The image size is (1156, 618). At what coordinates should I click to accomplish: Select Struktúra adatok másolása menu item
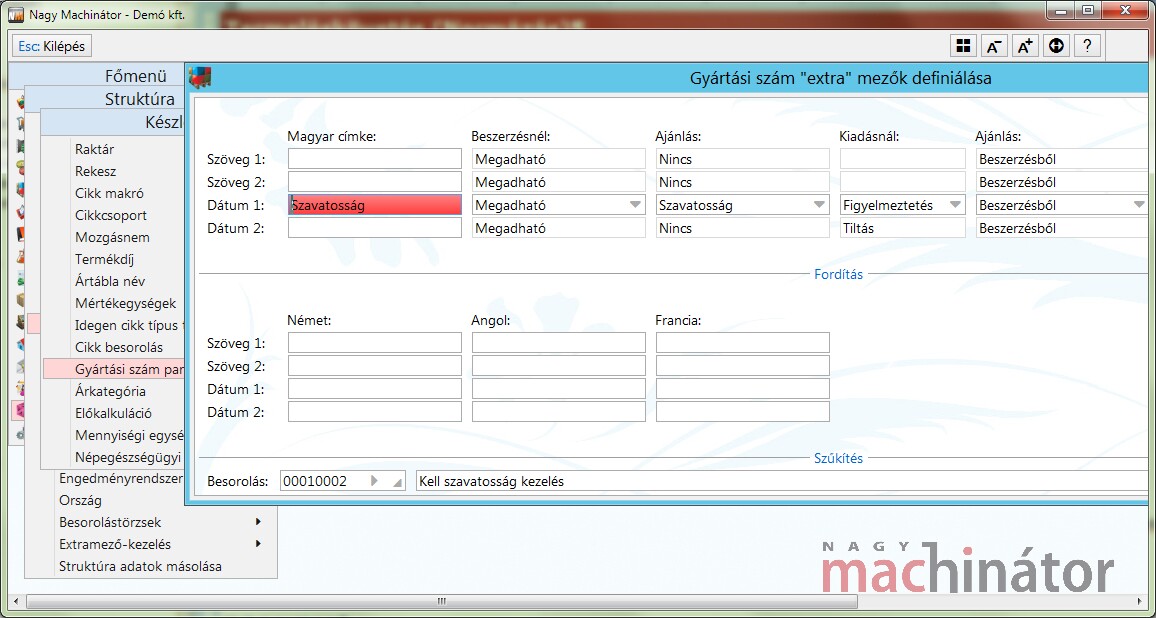tap(140, 566)
